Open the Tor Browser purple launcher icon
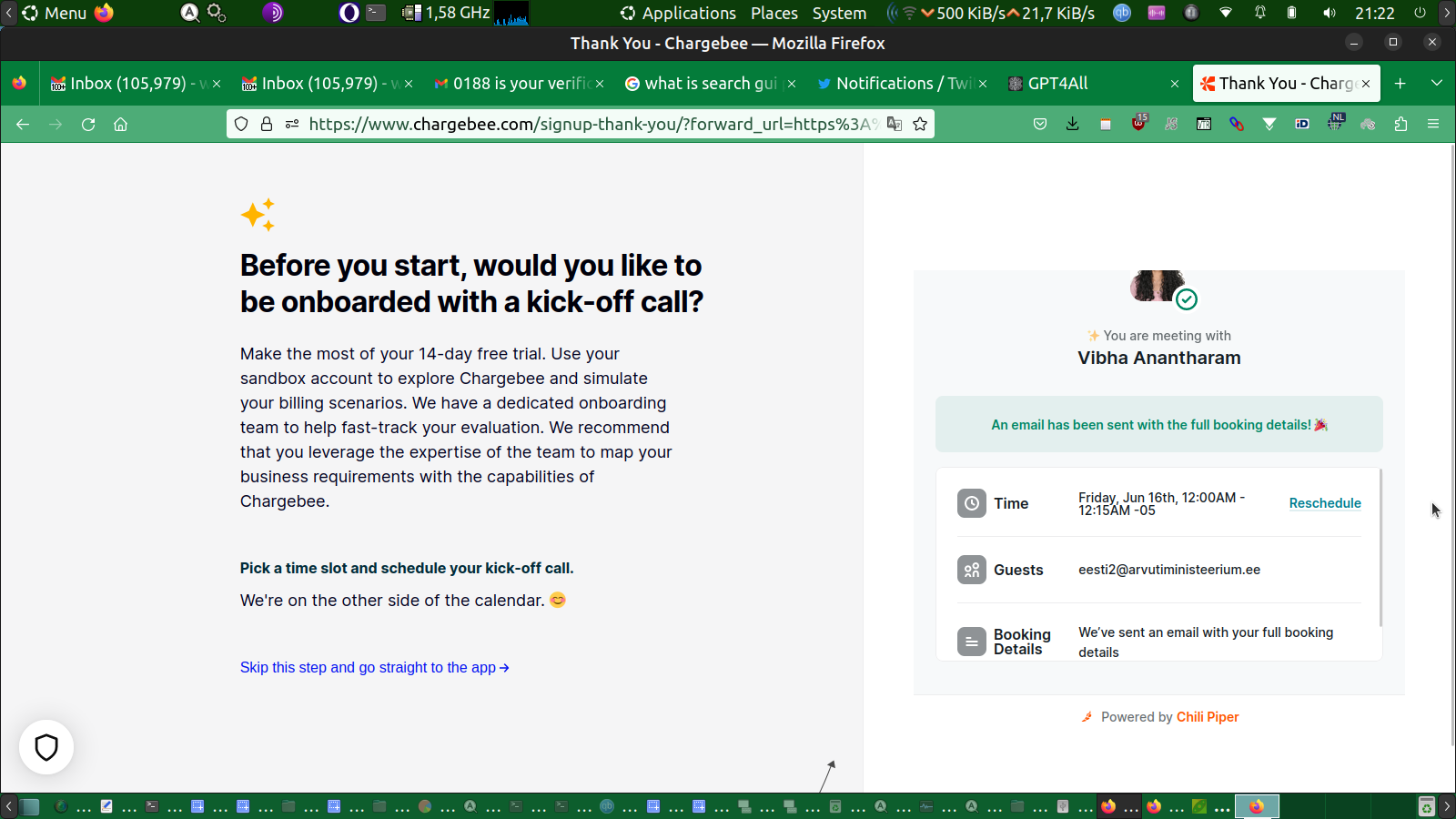1456x819 pixels. (272, 13)
